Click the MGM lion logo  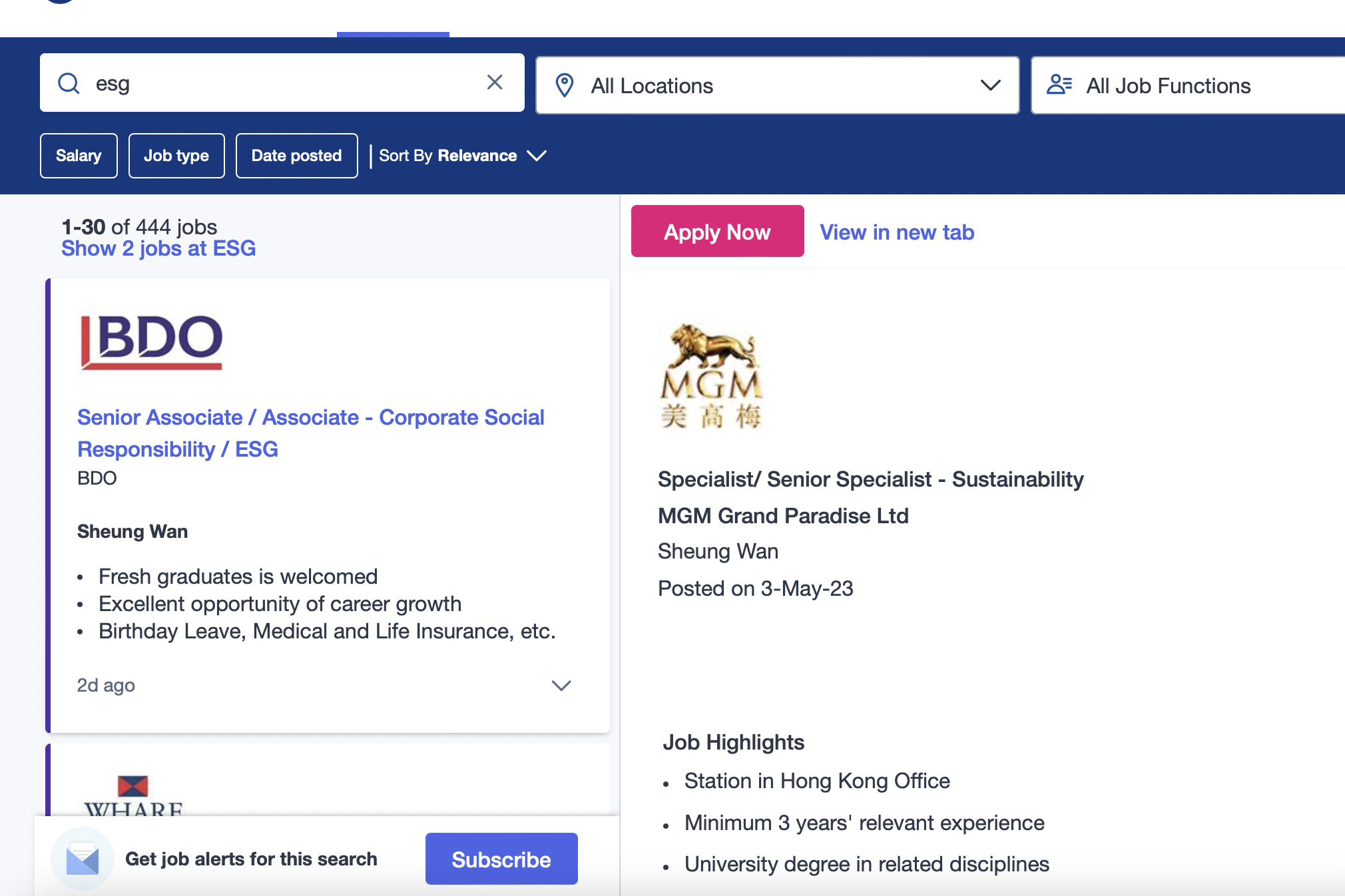tap(711, 375)
